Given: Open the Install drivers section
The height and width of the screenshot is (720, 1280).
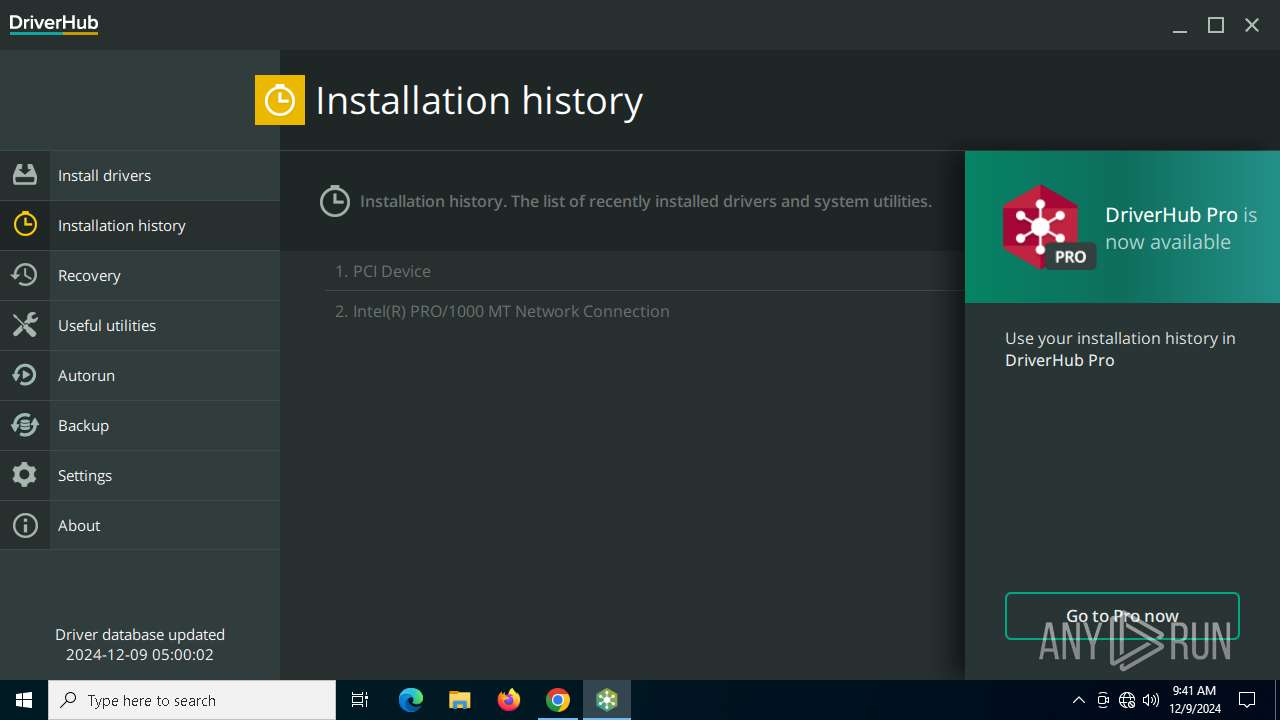Looking at the screenshot, I should tap(140, 175).
